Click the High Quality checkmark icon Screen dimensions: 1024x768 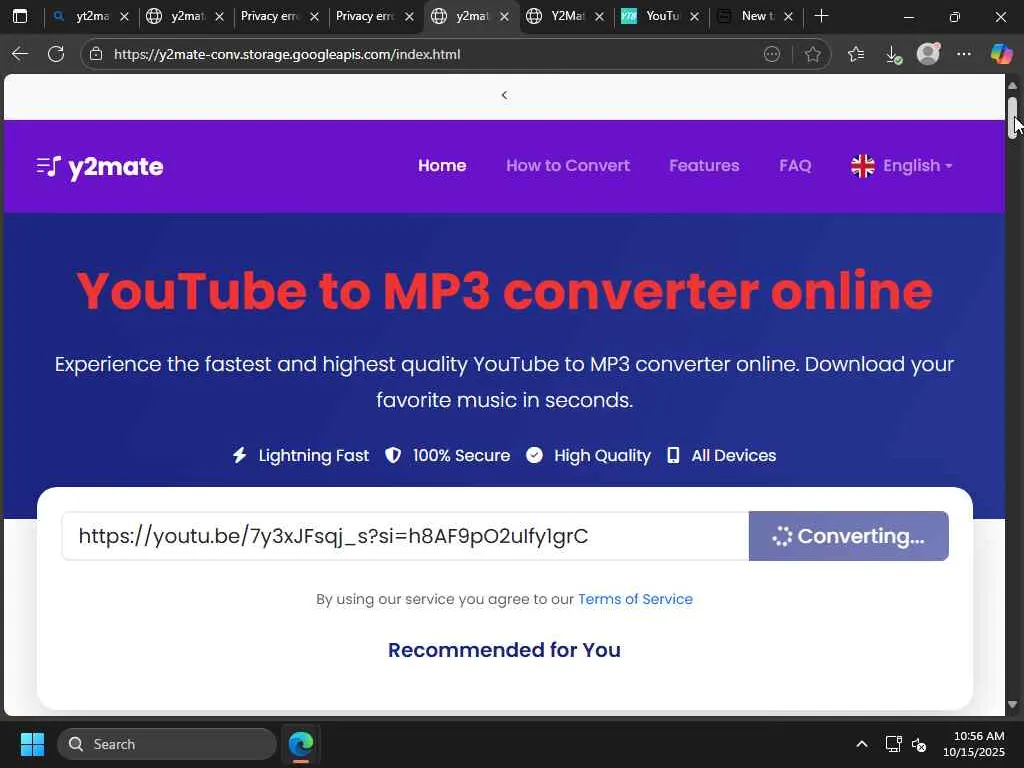click(x=534, y=455)
